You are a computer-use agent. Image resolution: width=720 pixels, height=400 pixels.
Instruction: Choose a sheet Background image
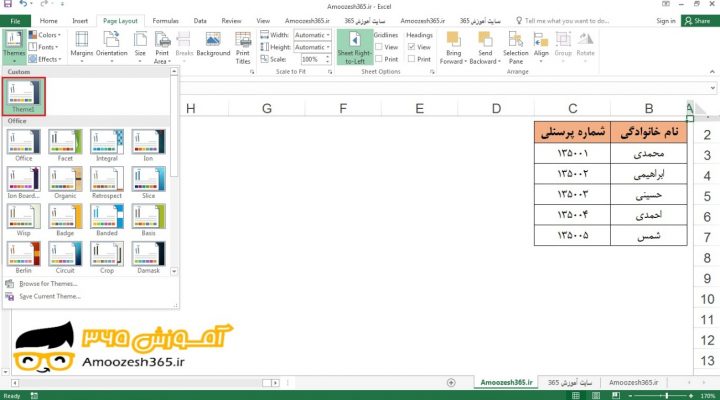coord(213,45)
